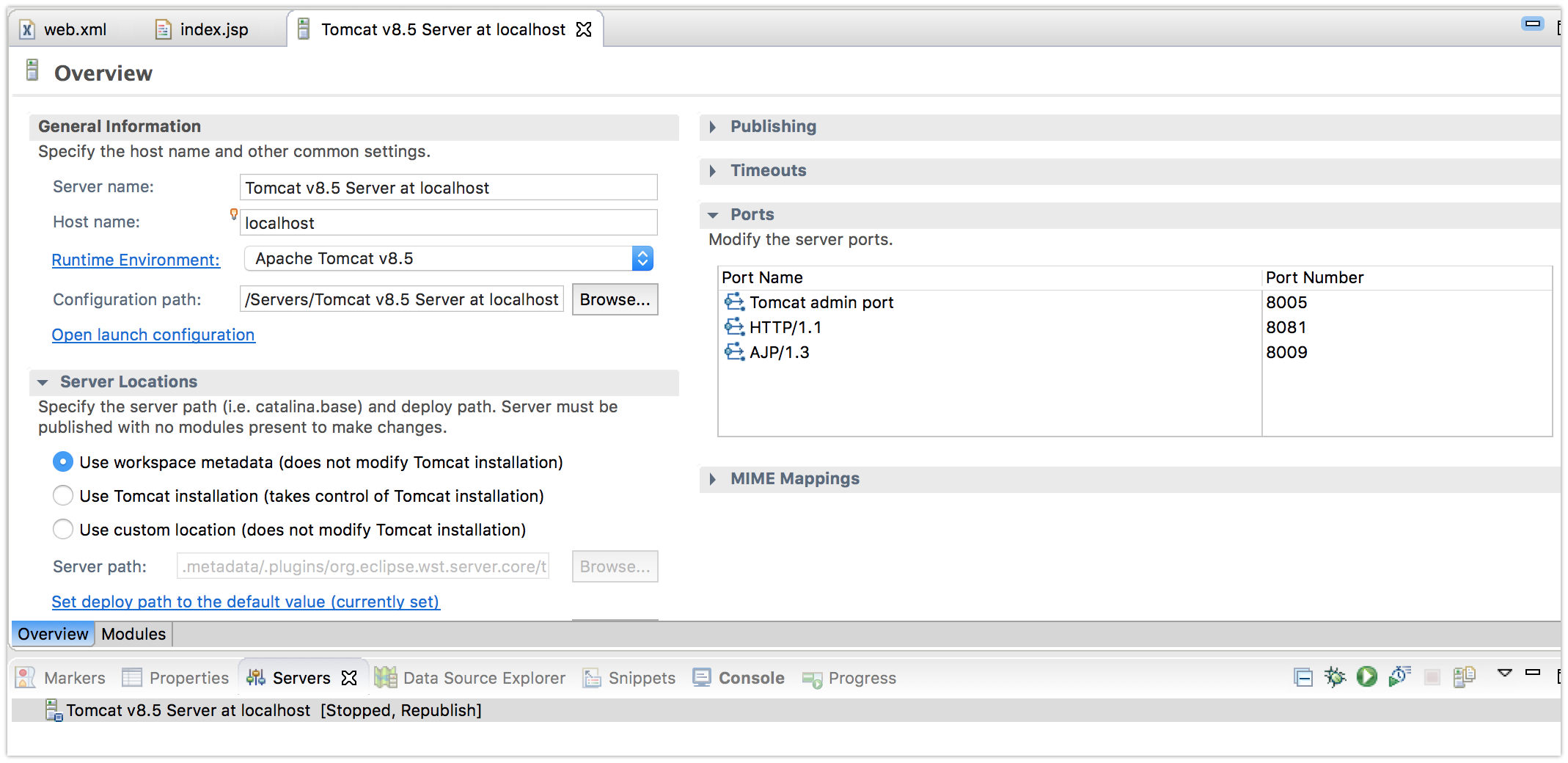Image resolution: width=1568 pixels, height=763 pixels.
Task: Select Use custom location radio option
Action: pos(63,530)
